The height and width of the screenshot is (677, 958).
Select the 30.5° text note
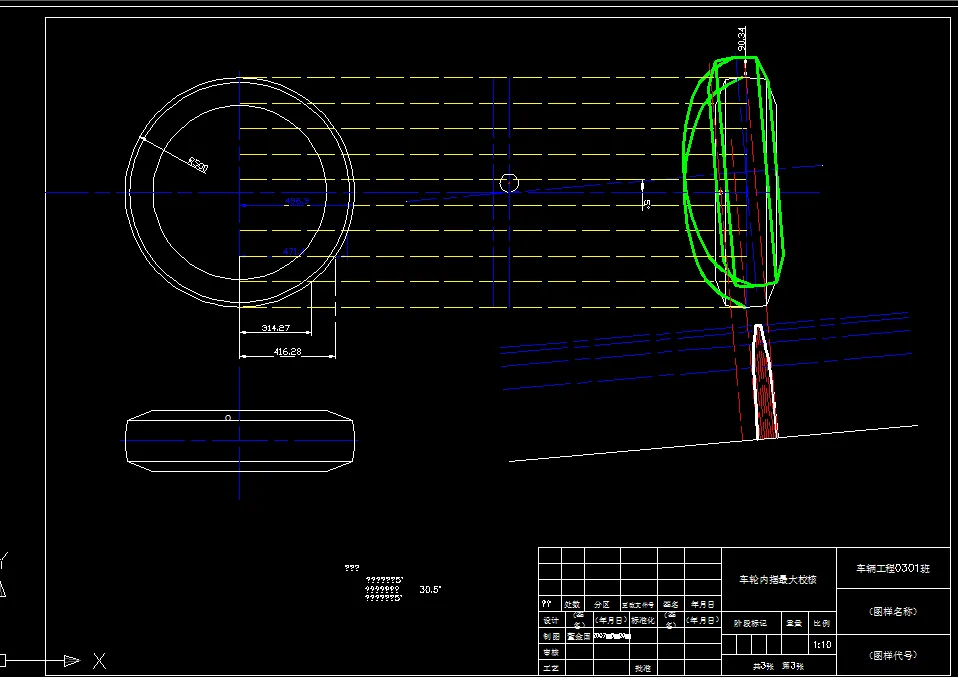(430, 590)
